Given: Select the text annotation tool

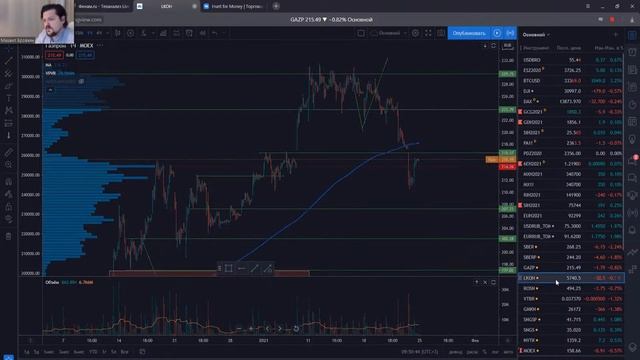Looking at the screenshot, I should [9, 98].
